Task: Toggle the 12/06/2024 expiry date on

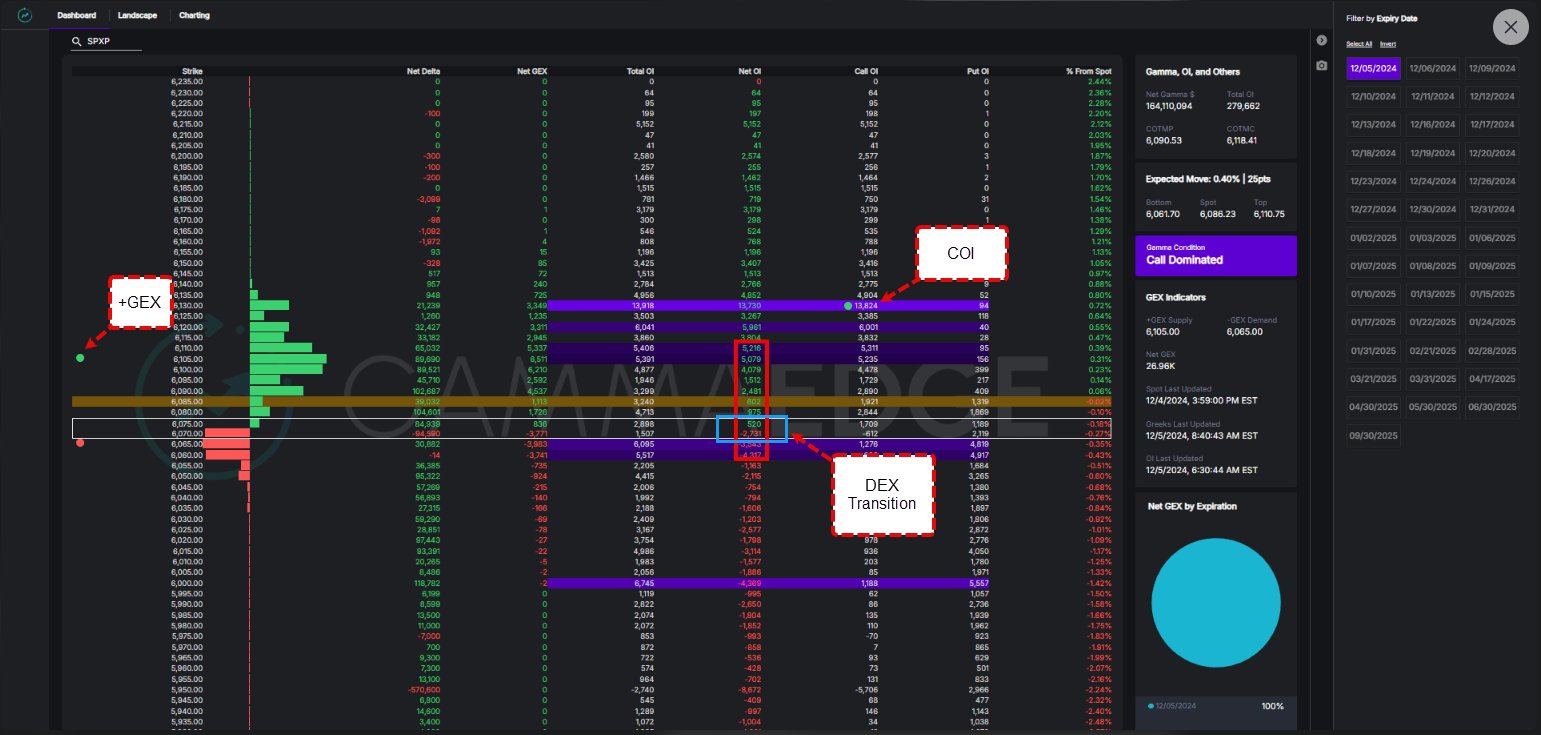Action: click(1430, 67)
